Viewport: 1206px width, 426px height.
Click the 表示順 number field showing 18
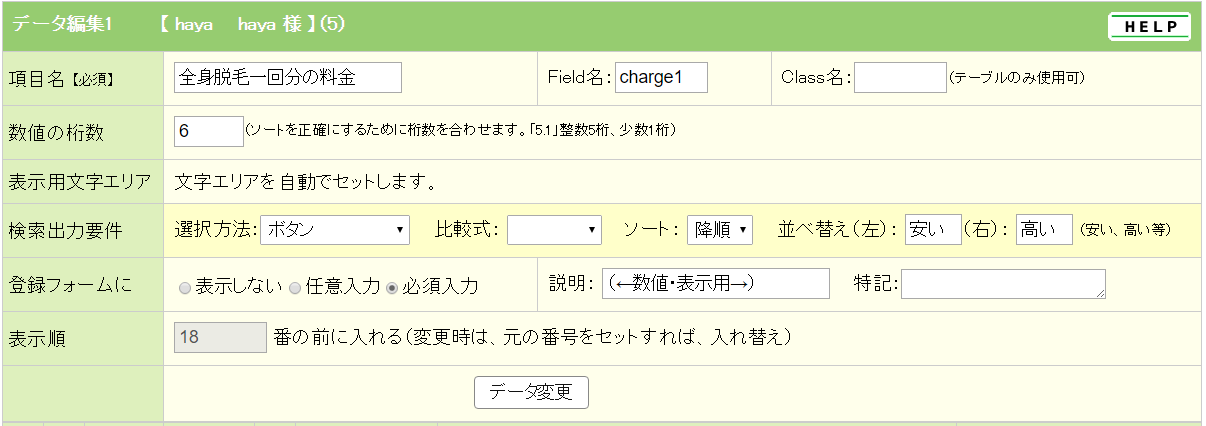220,337
